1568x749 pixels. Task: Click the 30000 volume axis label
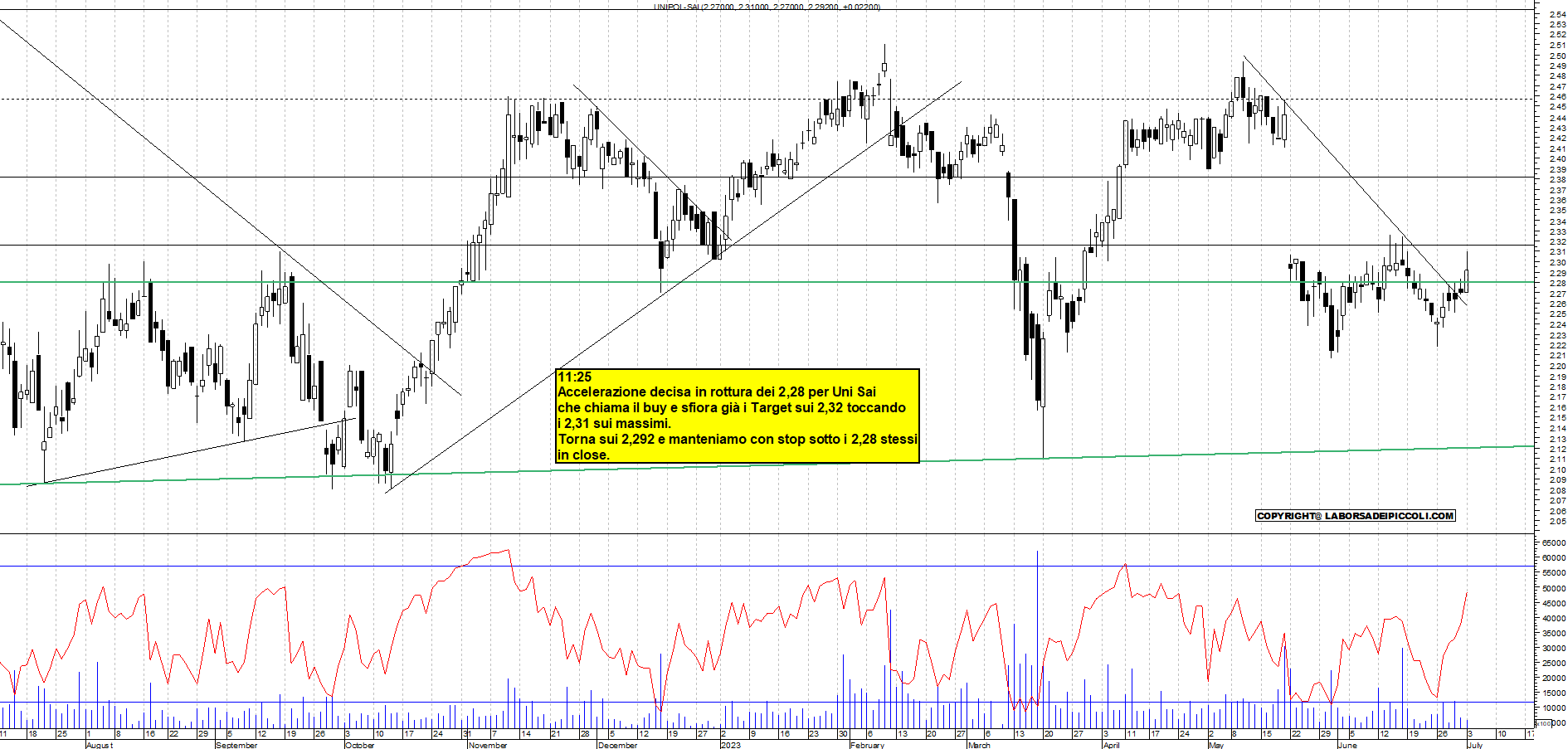(1554, 648)
